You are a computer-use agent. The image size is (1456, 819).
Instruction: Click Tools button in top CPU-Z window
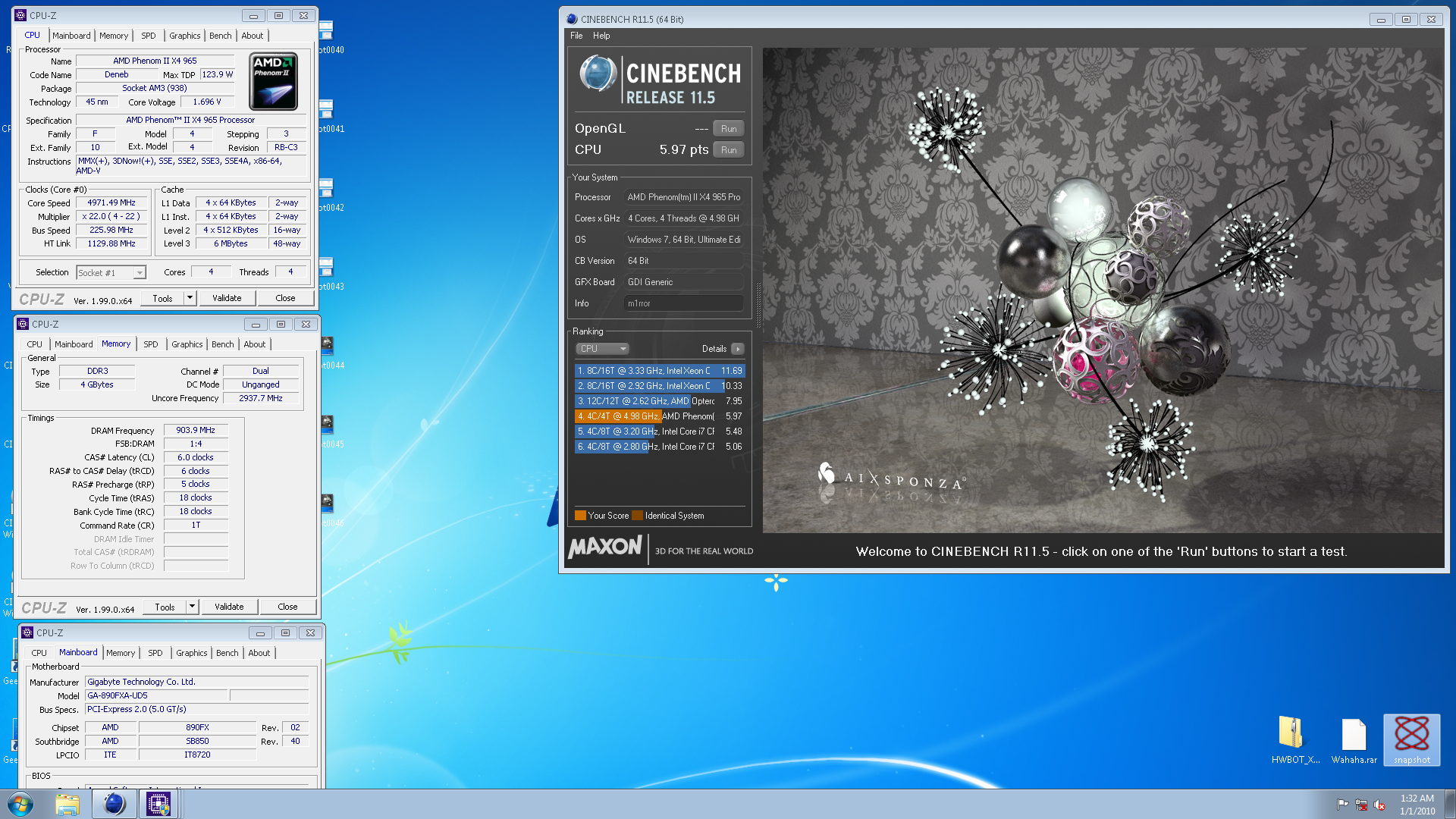pos(162,298)
